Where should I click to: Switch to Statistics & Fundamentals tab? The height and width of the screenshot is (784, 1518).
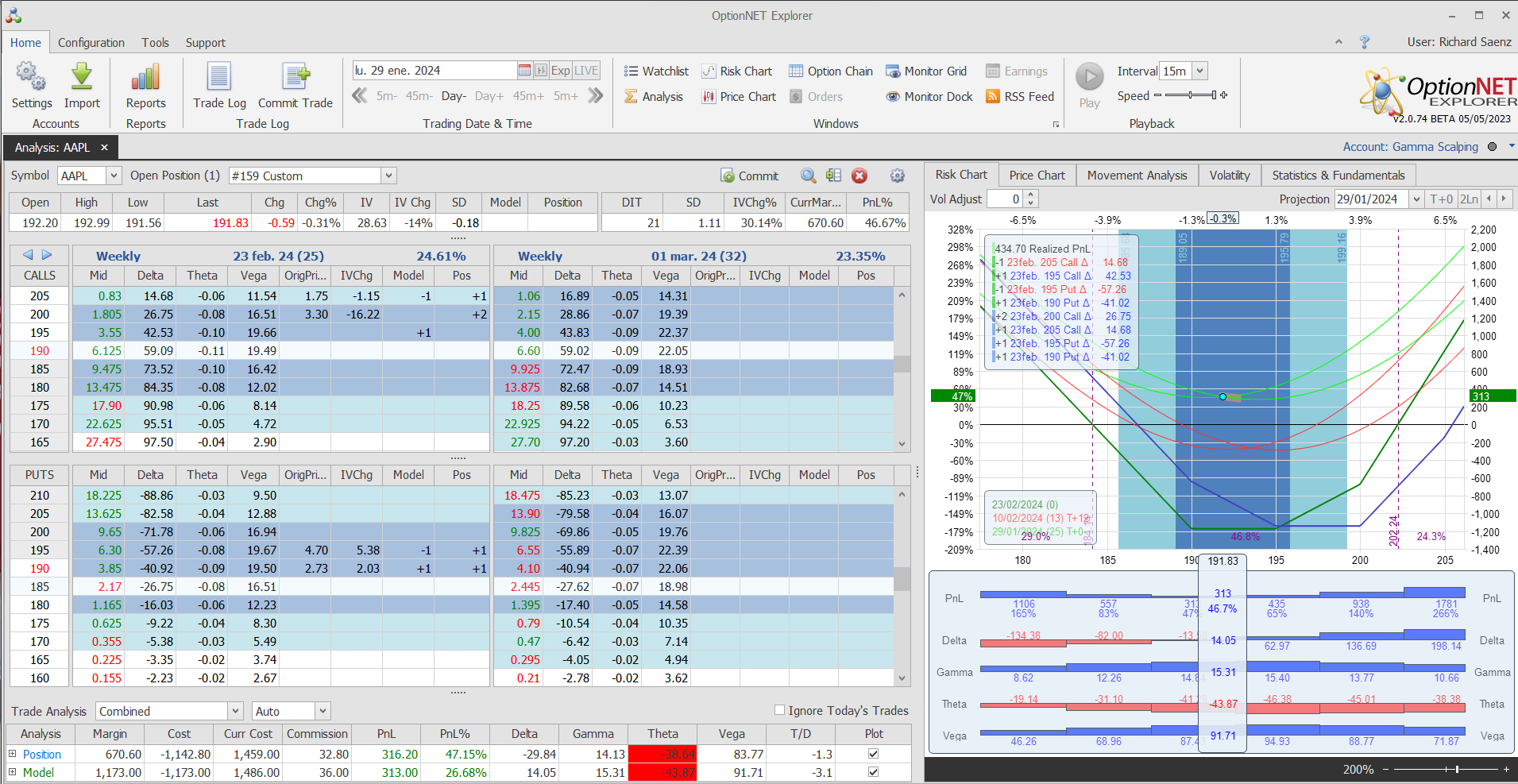1338,175
